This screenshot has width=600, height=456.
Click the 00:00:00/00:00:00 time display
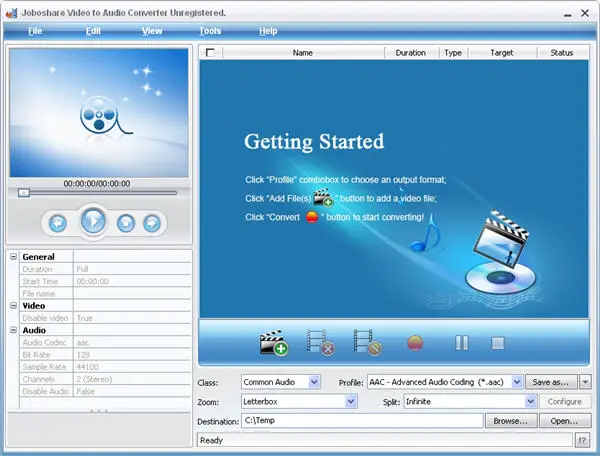coord(97,184)
